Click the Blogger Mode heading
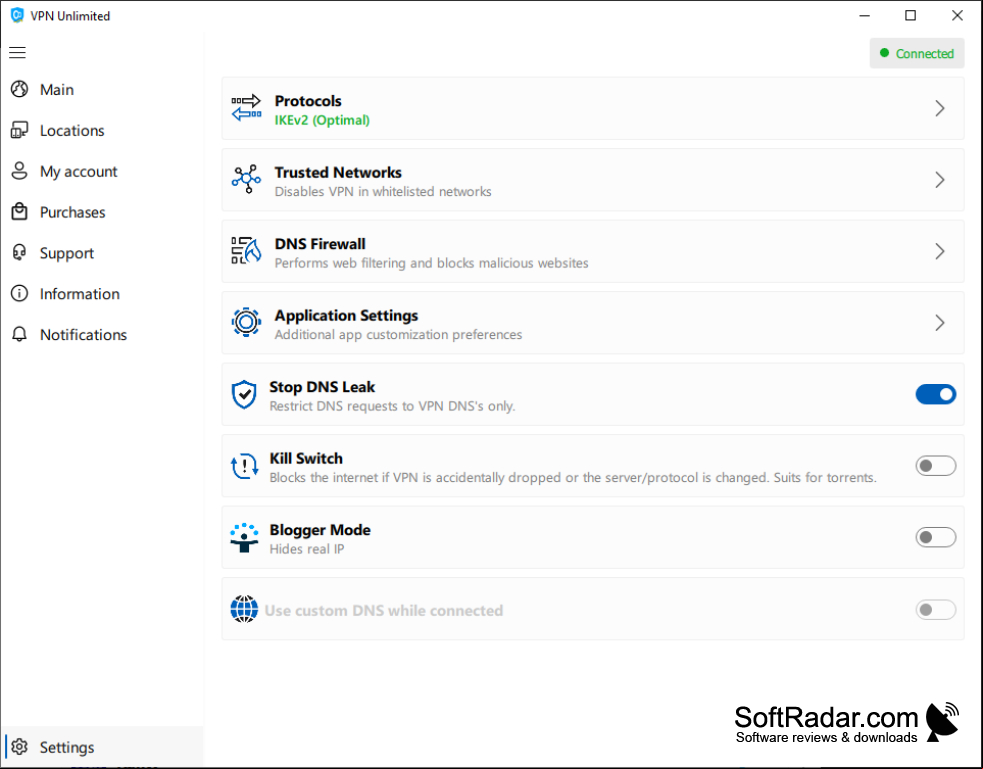Image resolution: width=983 pixels, height=769 pixels. point(320,530)
